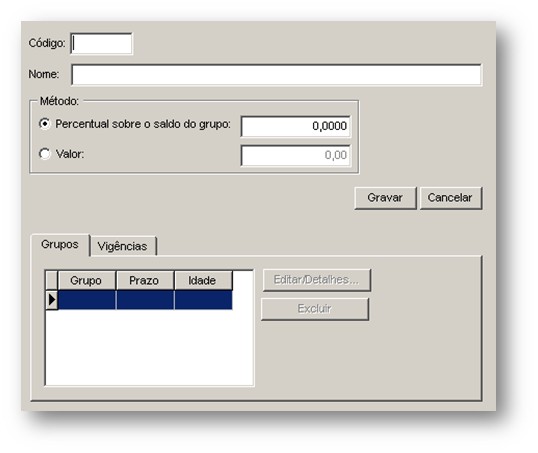Viewport: 538px width, 453px height.
Task: Select Percentual sobre o saldo do grupo option
Action: point(45,124)
